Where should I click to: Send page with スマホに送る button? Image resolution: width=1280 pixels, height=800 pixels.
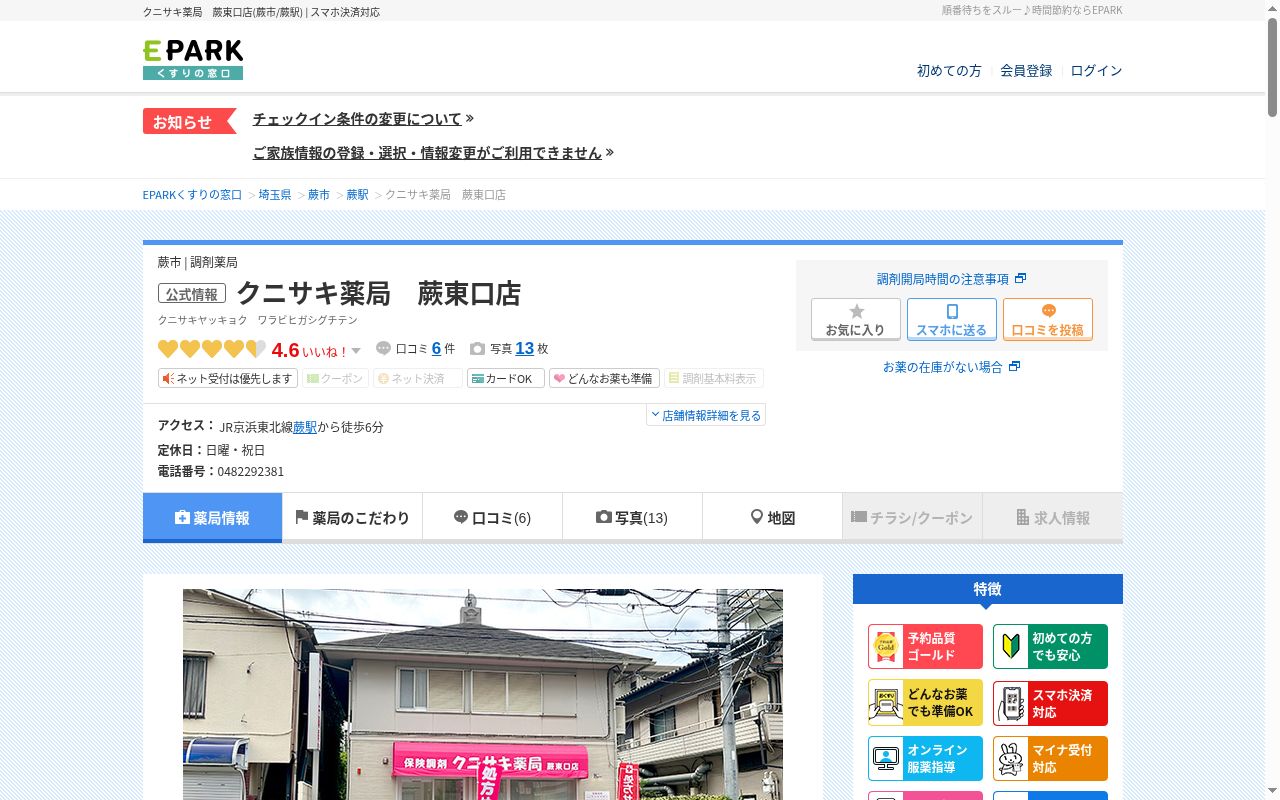click(x=952, y=320)
